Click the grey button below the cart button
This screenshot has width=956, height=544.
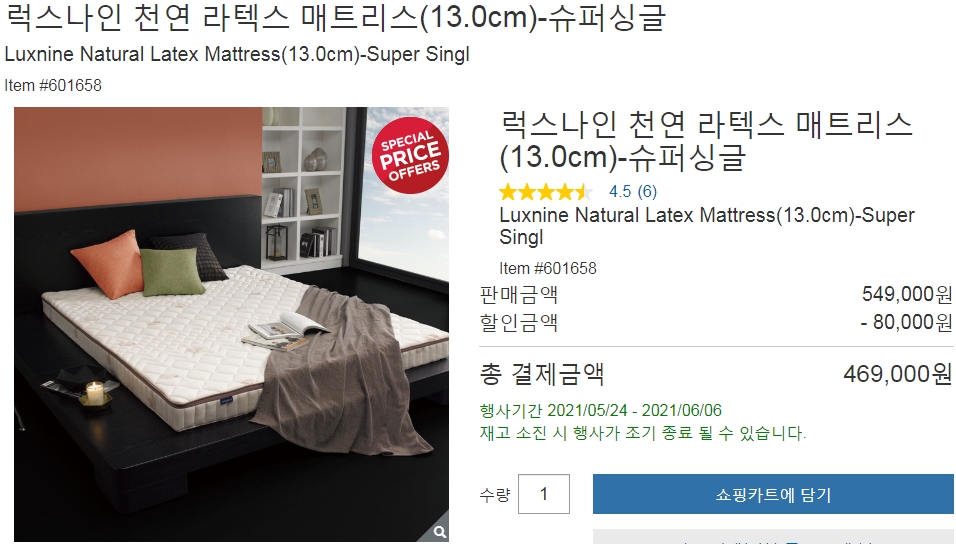coord(773,537)
